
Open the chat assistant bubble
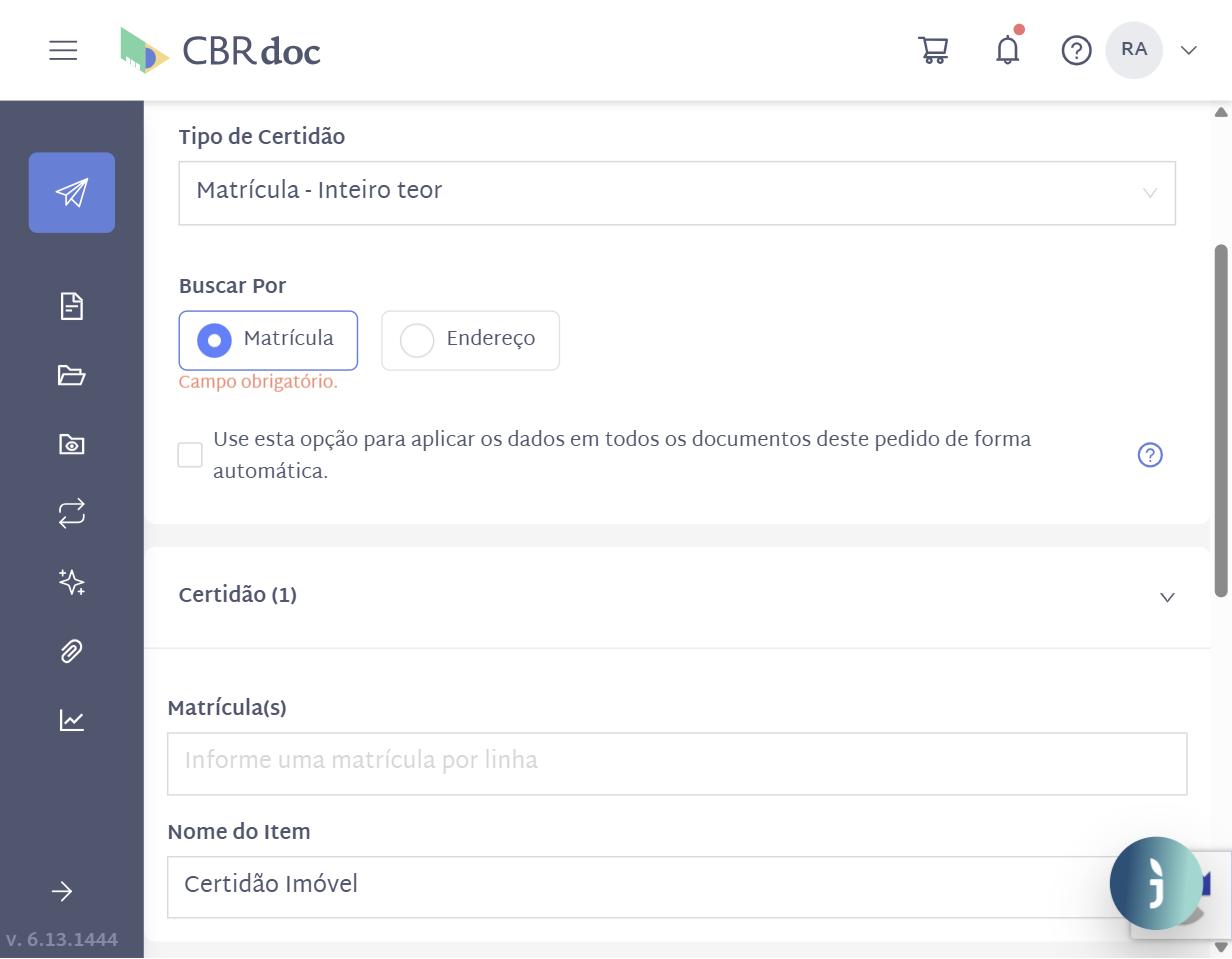pos(1156,883)
